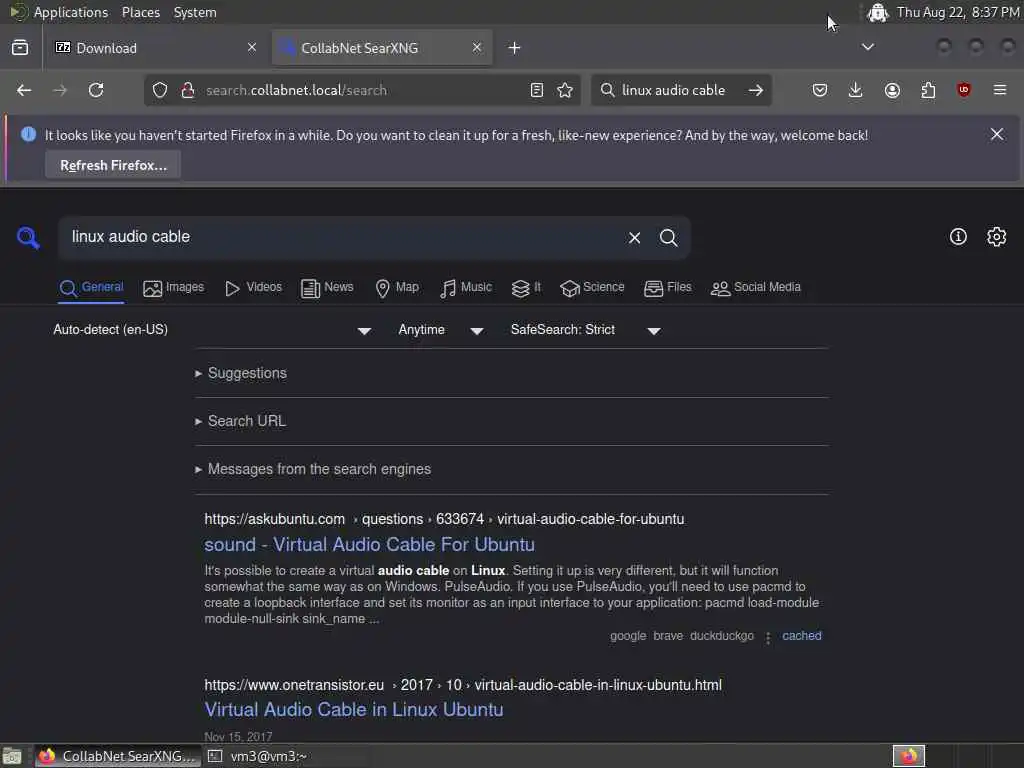This screenshot has width=1024, height=768.
Task: Open the Firefox hamburger menu
Action: click(x=1000, y=90)
